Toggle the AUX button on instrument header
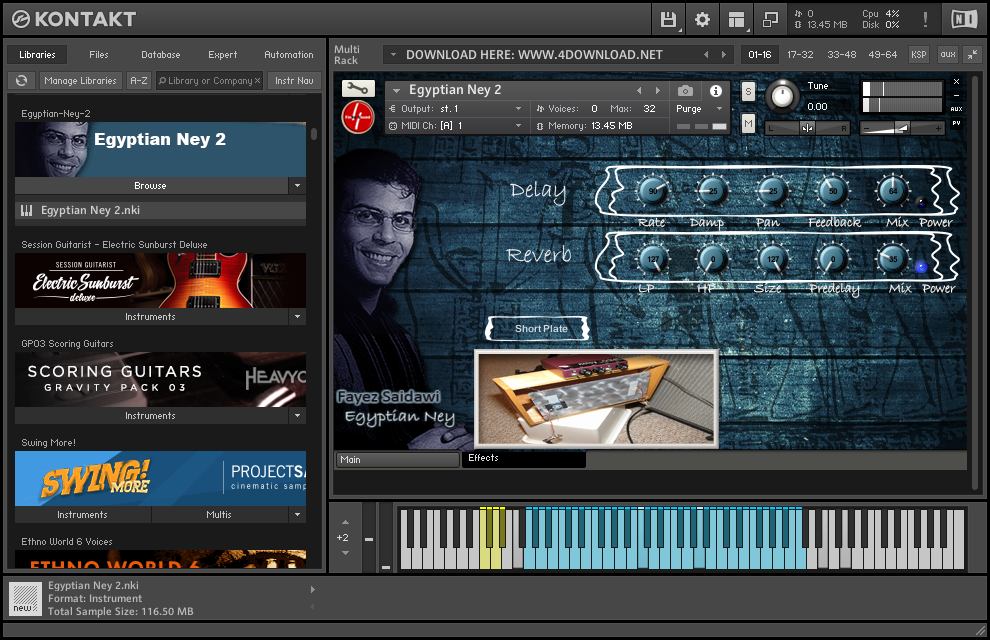 [x=956, y=109]
